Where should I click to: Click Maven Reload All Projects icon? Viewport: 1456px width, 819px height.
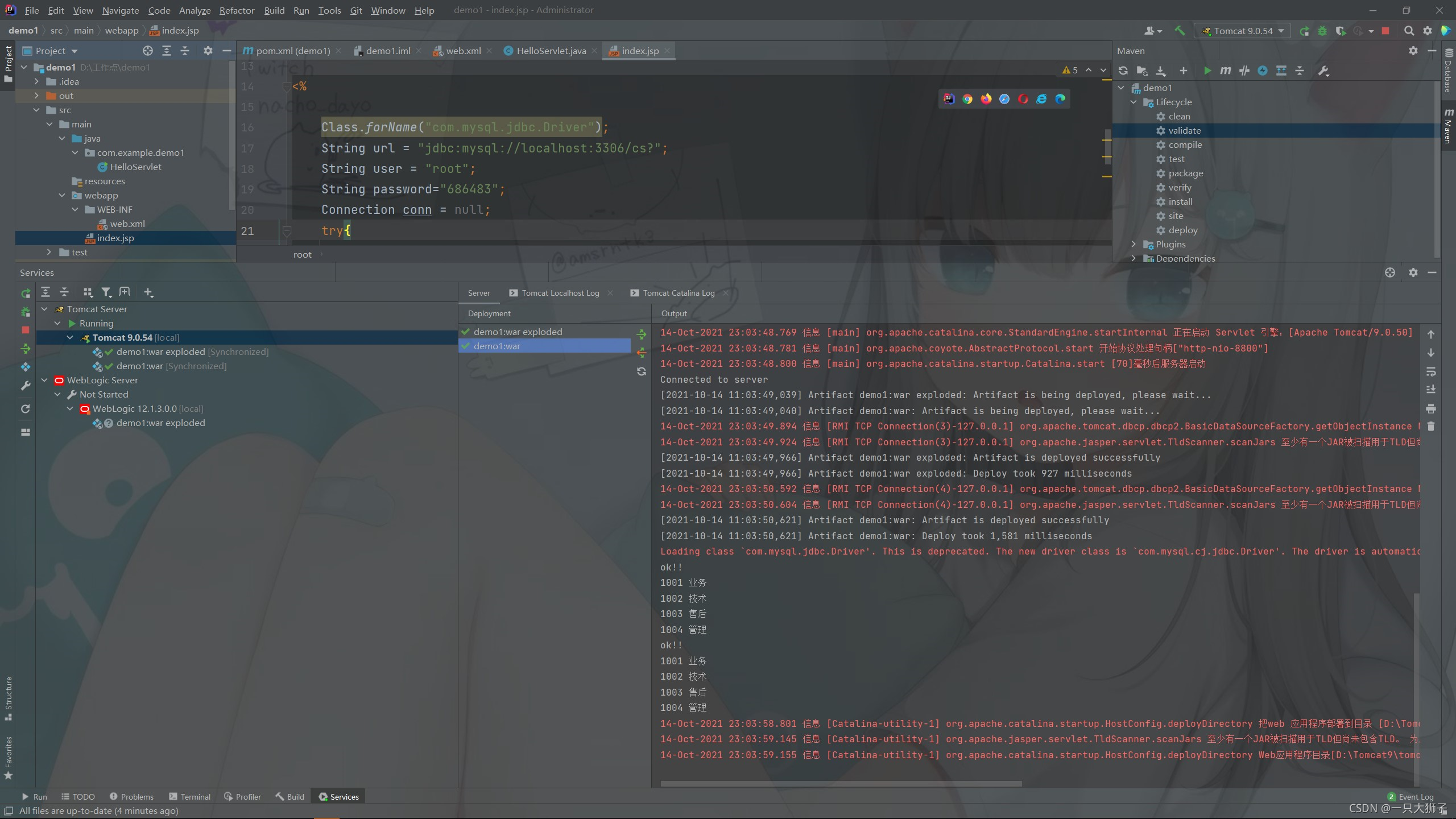pyautogui.click(x=1123, y=71)
